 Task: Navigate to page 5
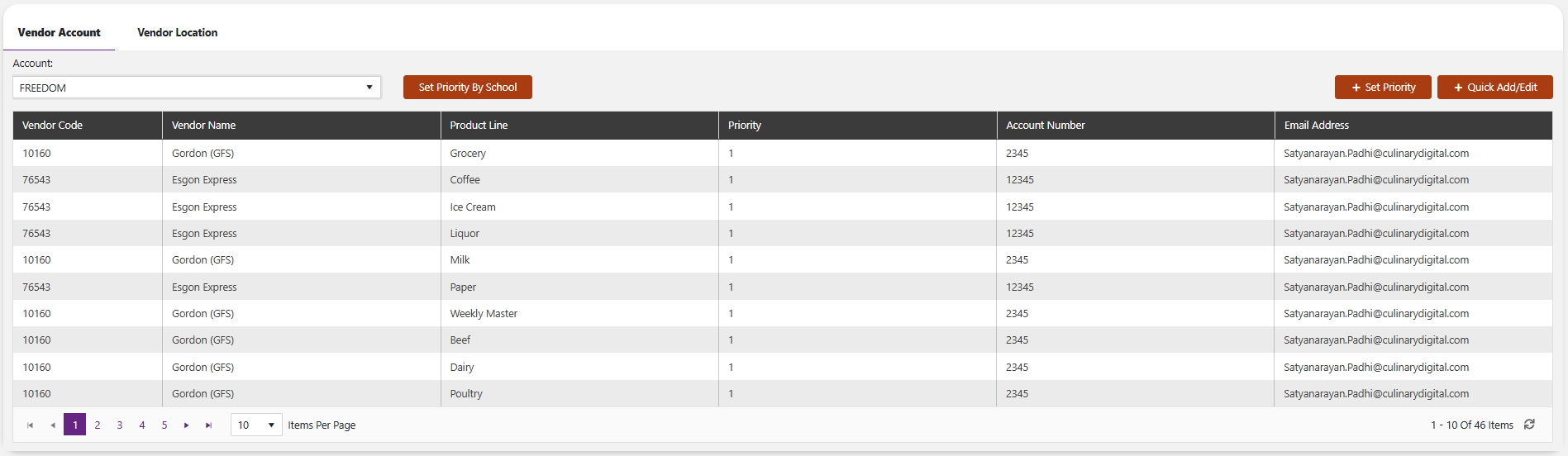tap(164, 425)
